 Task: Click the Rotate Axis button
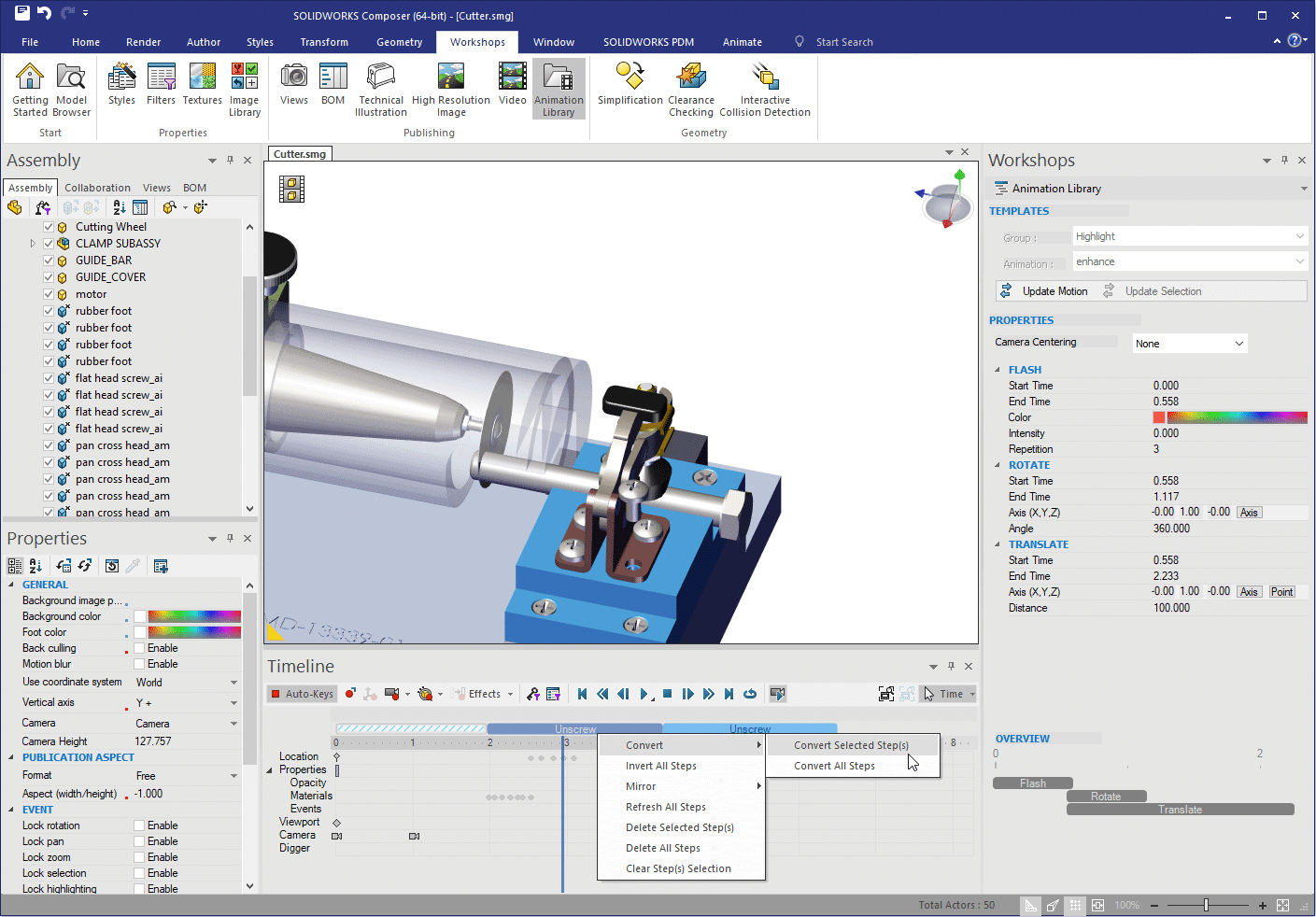click(x=1249, y=513)
